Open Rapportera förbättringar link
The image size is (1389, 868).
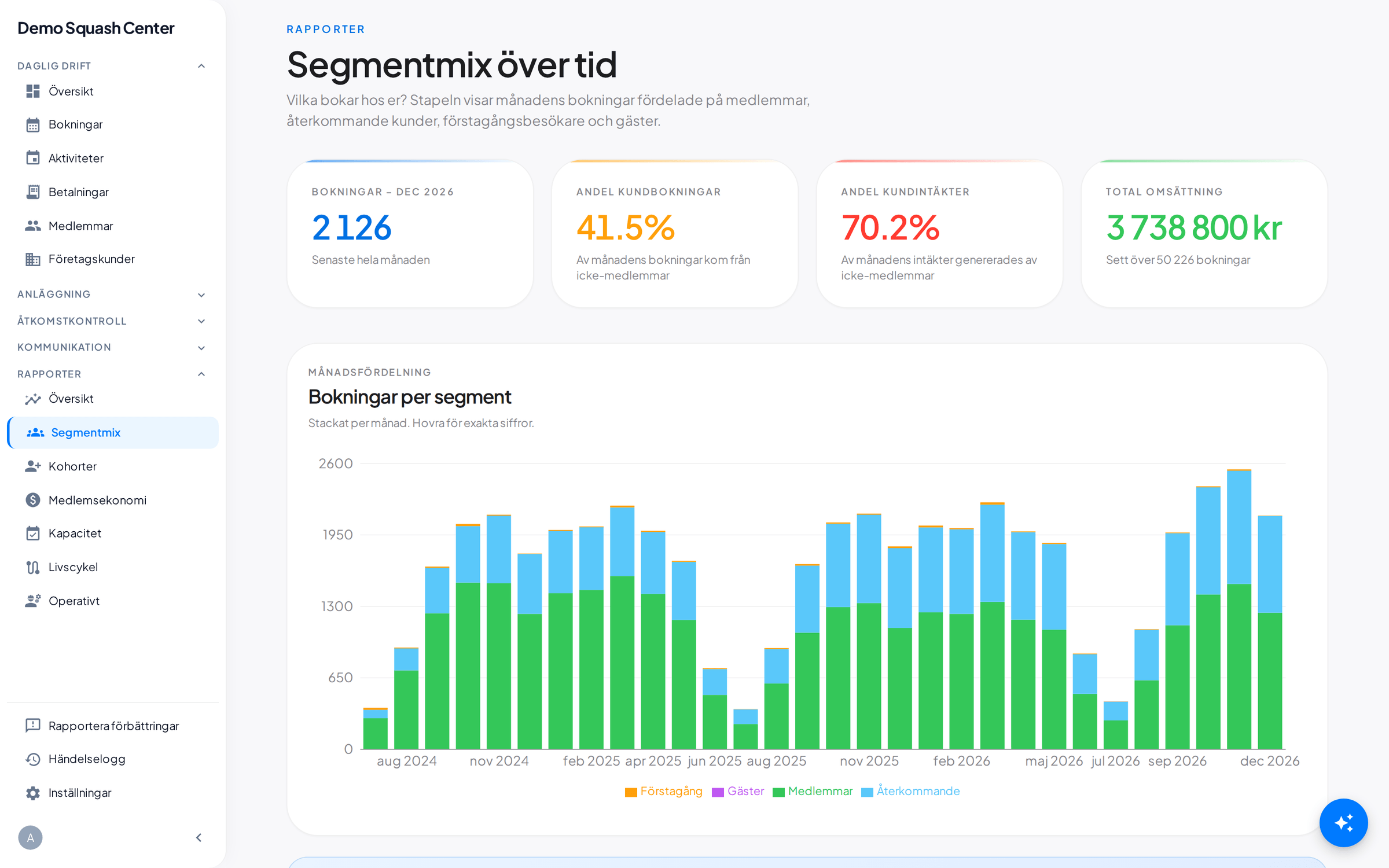coord(113,726)
